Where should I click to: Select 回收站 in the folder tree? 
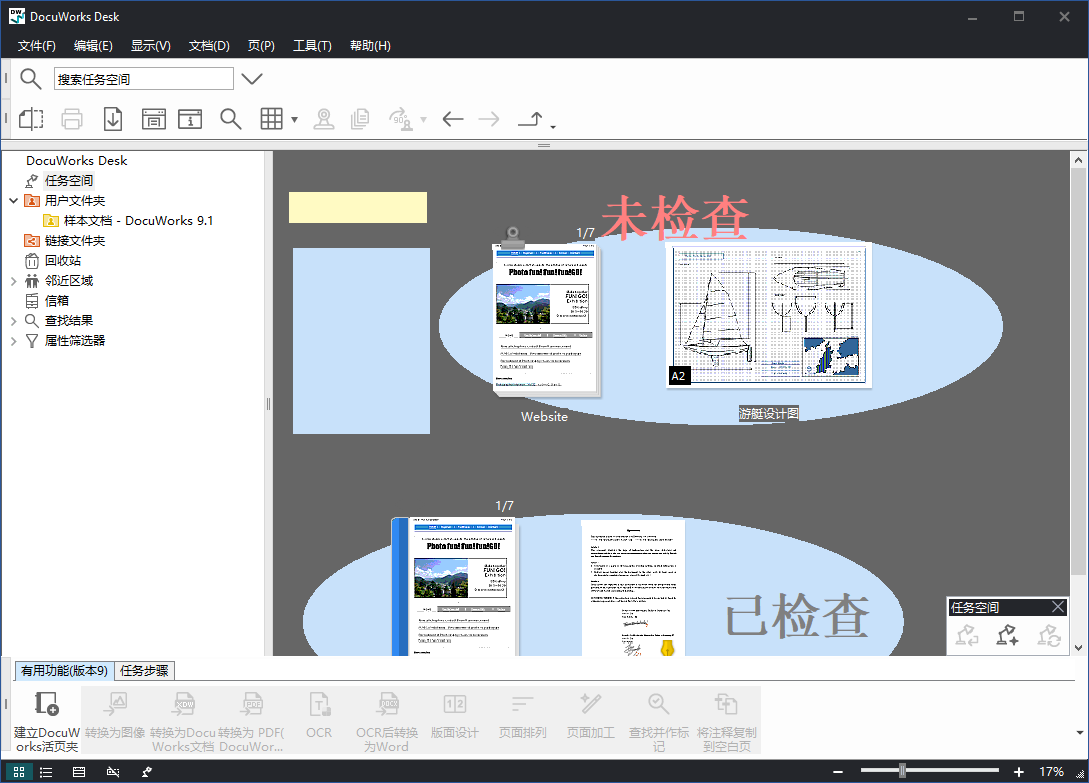coord(63,261)
